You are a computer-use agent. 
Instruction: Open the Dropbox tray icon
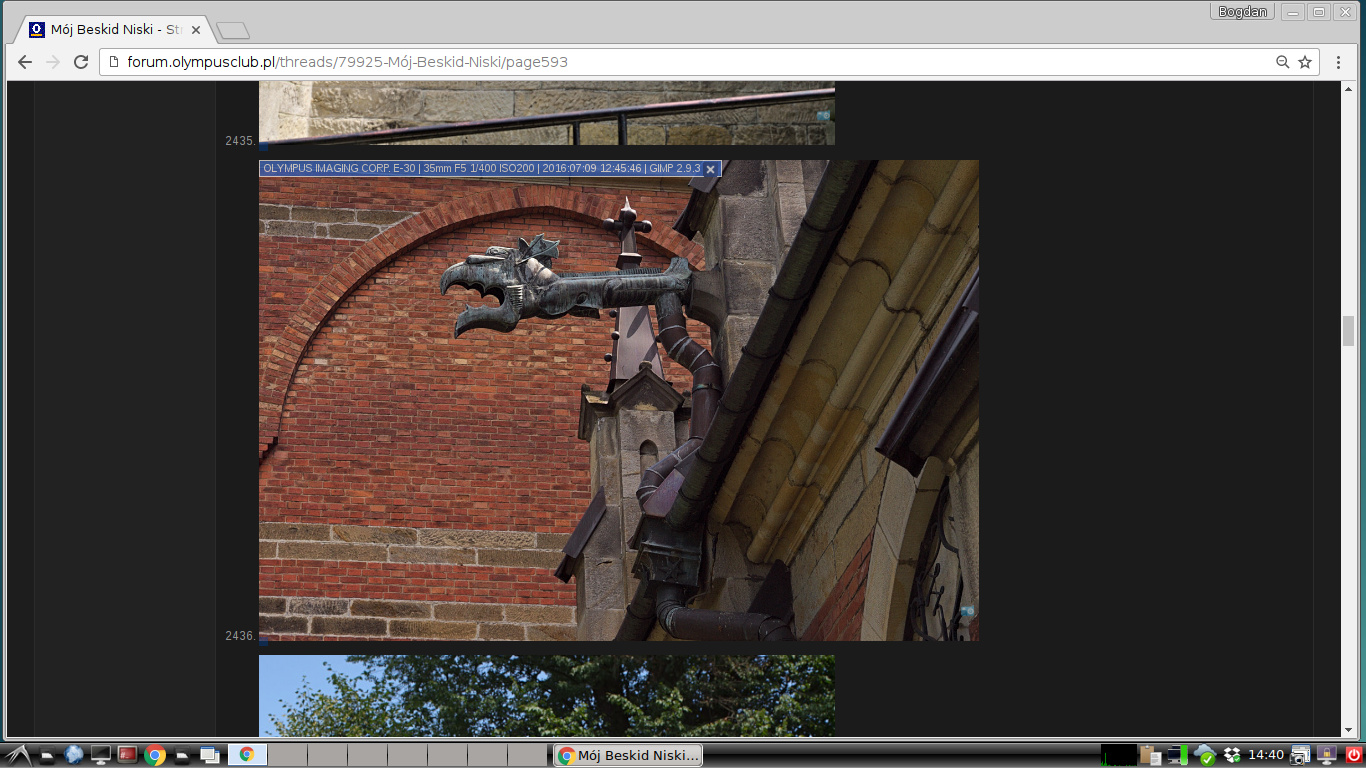coord(1232,755)
